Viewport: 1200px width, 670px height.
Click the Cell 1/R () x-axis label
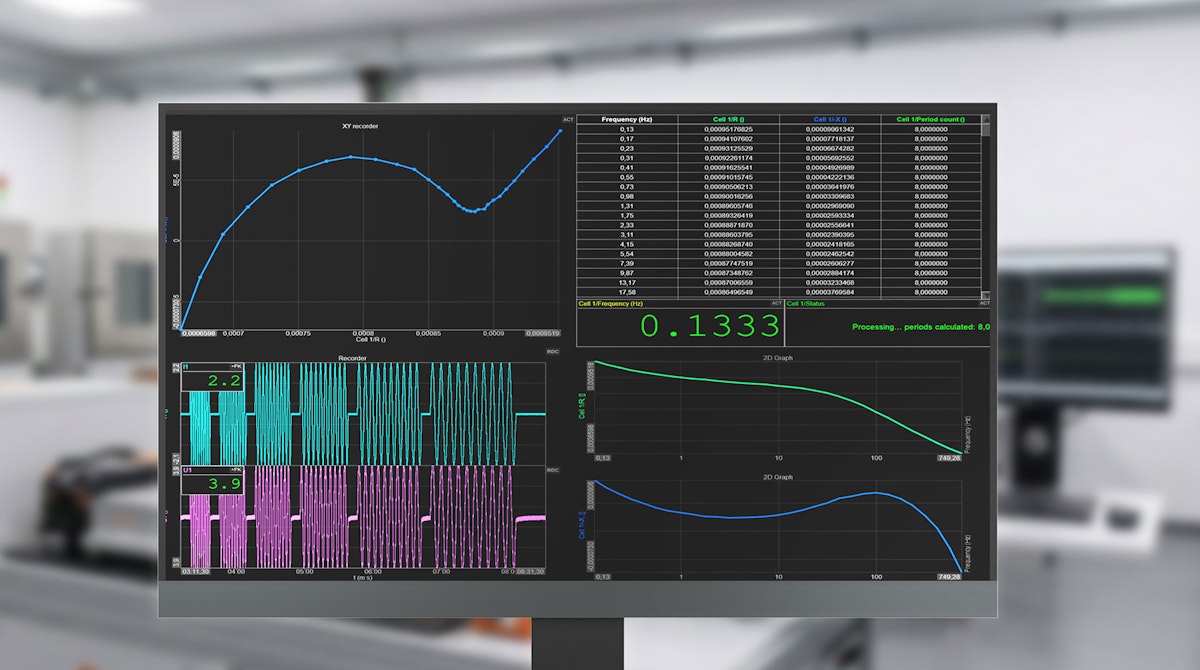[x=371, y=339]
